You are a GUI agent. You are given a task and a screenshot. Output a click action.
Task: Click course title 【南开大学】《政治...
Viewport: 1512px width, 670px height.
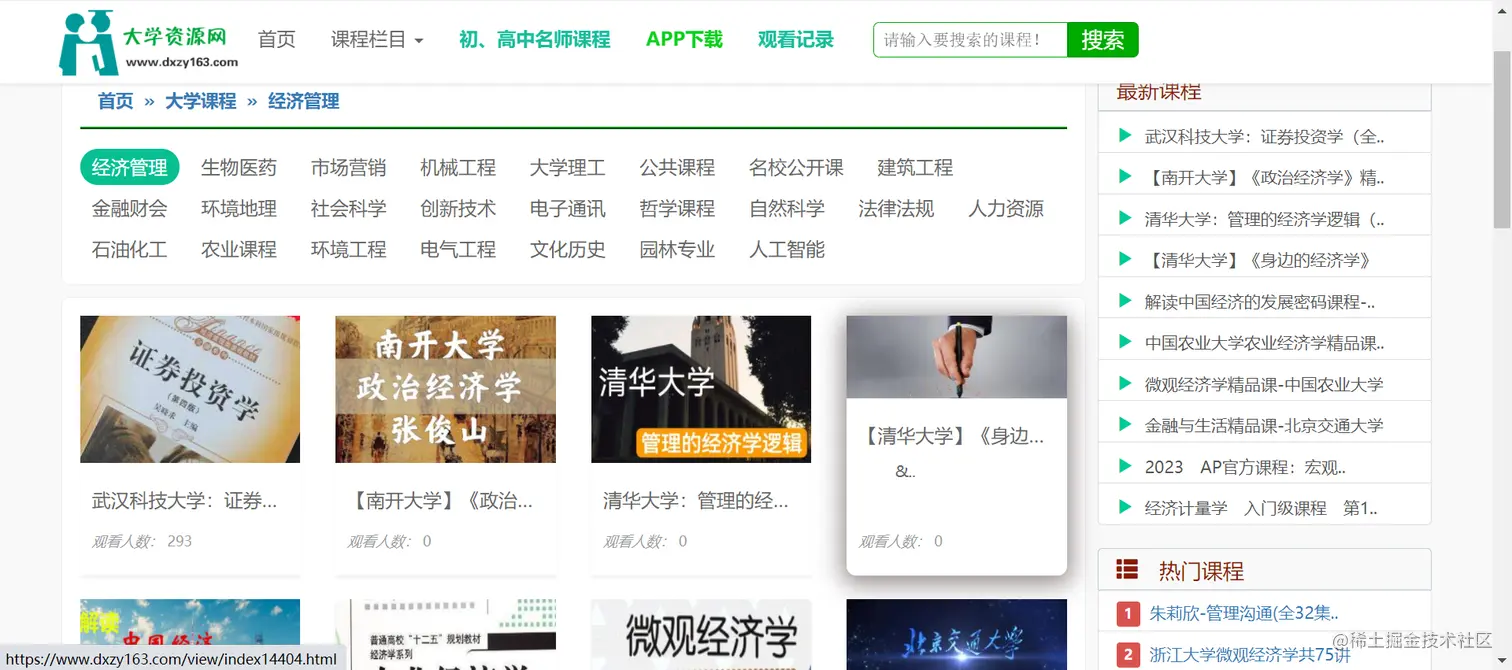pyautogui.click(x=440, y=501)
